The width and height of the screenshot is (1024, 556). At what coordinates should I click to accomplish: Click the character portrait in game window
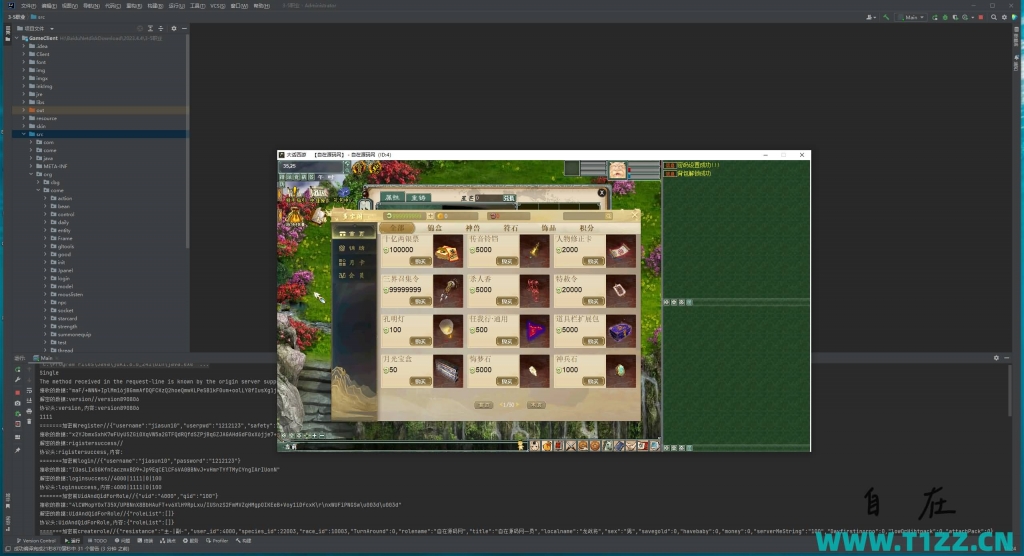click(617, 171)
